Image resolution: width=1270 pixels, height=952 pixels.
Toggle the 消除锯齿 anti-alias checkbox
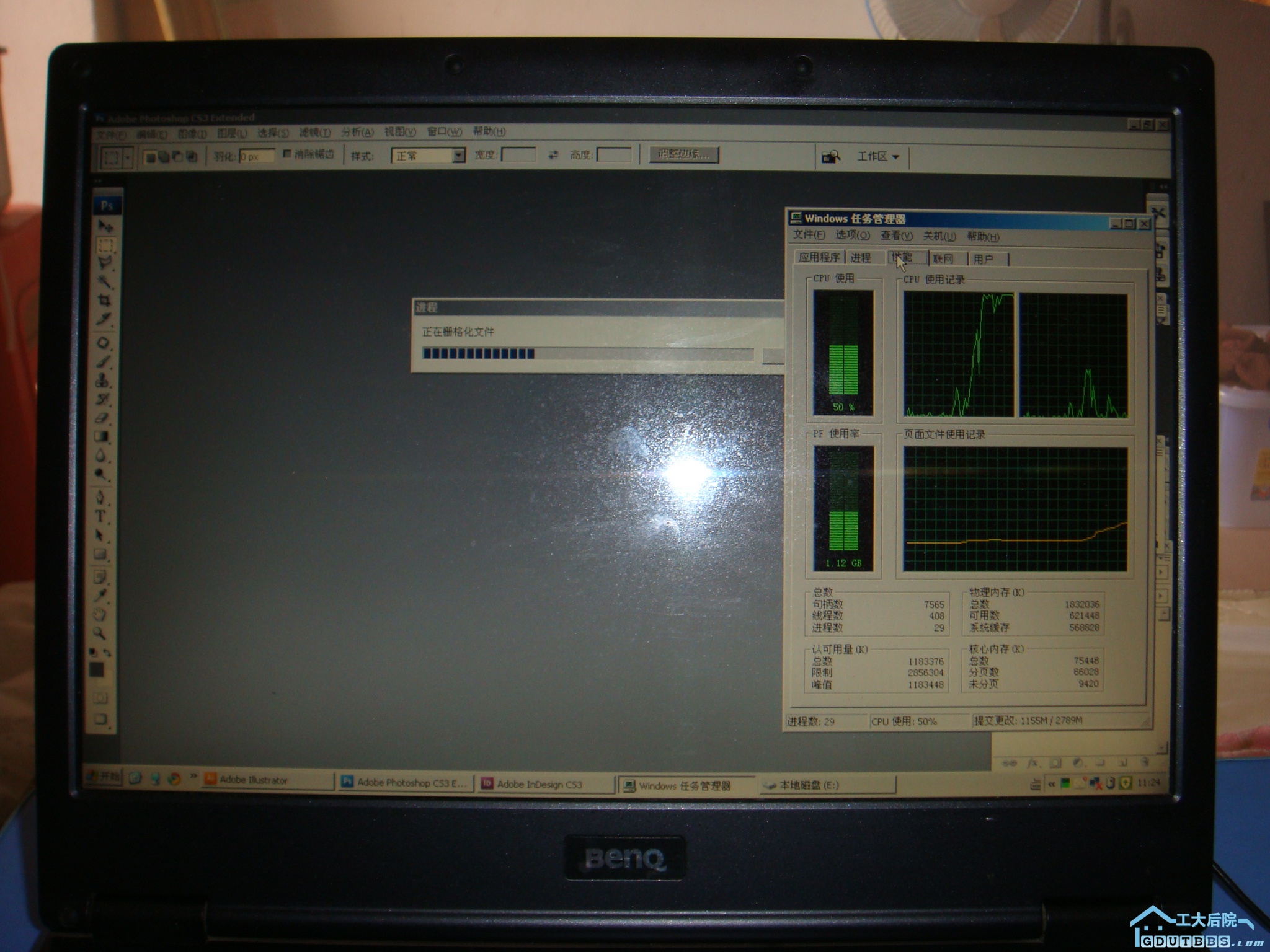click(287, 154)
